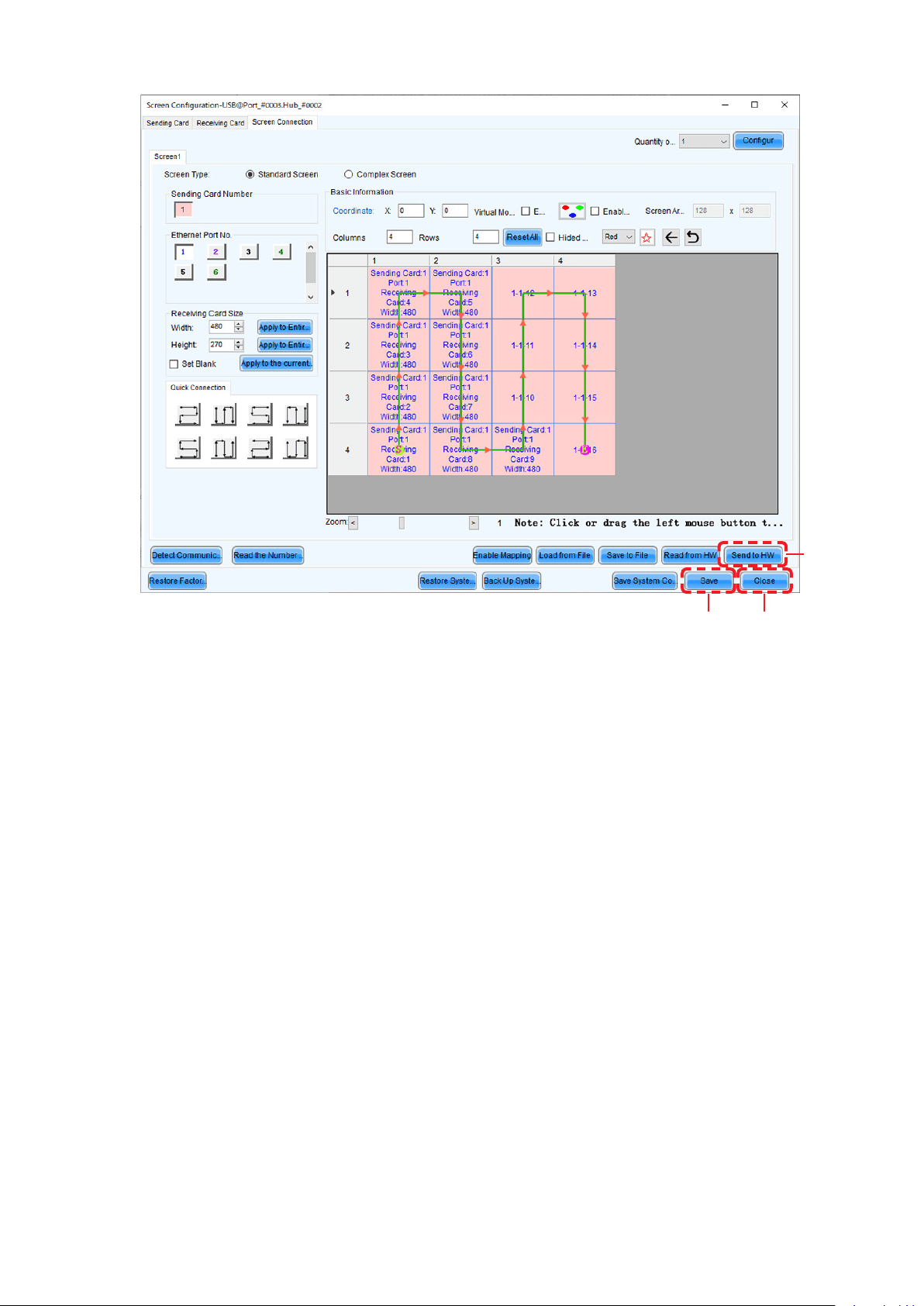The width and height of the screenshot is (924, 1306).
Task: Click the ResetAll button
Action: [522, 237]
